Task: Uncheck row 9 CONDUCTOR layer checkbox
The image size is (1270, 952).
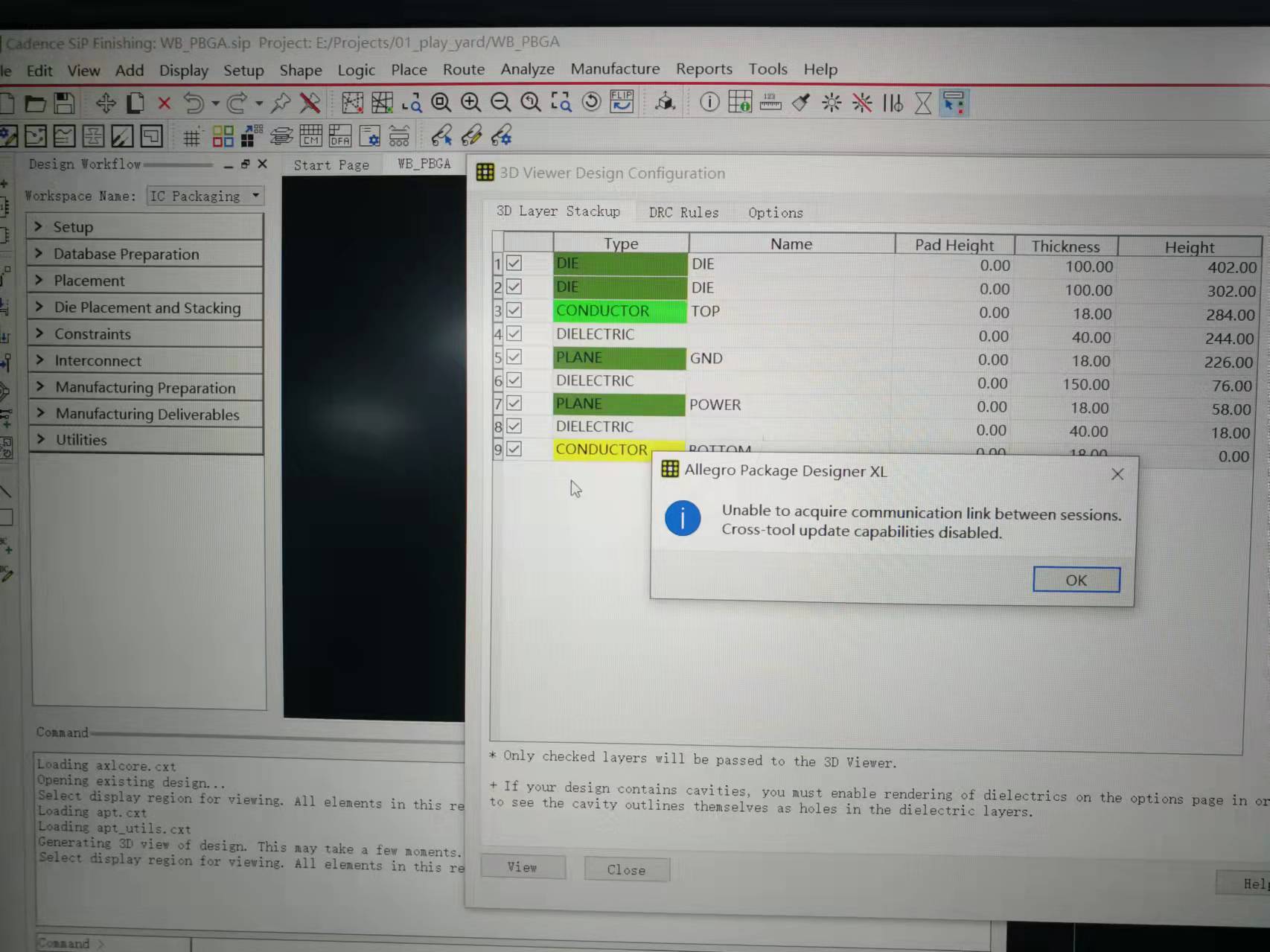Action: 514,449
